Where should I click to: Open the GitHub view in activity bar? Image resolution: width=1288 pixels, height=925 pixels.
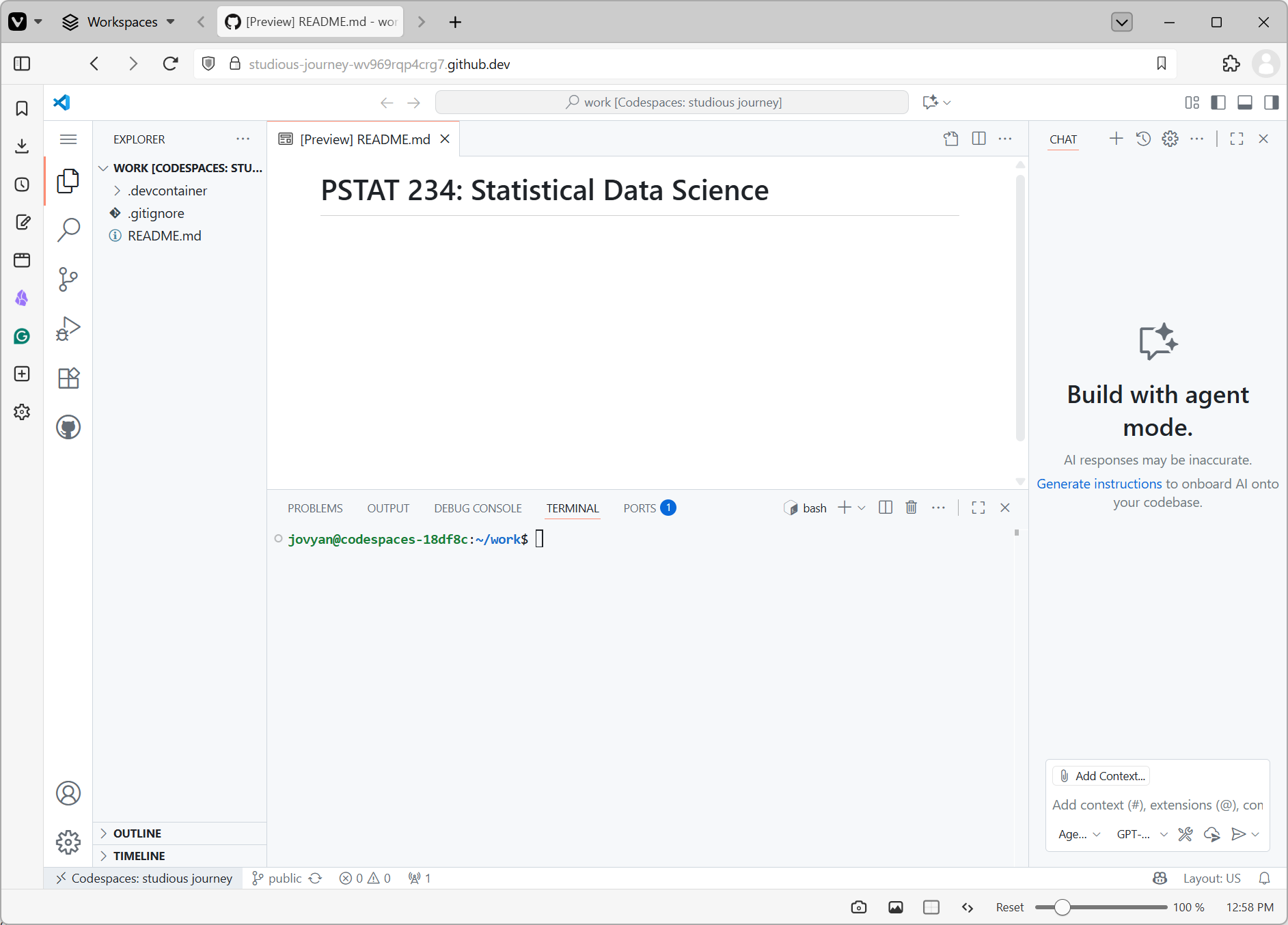[68, 428]
